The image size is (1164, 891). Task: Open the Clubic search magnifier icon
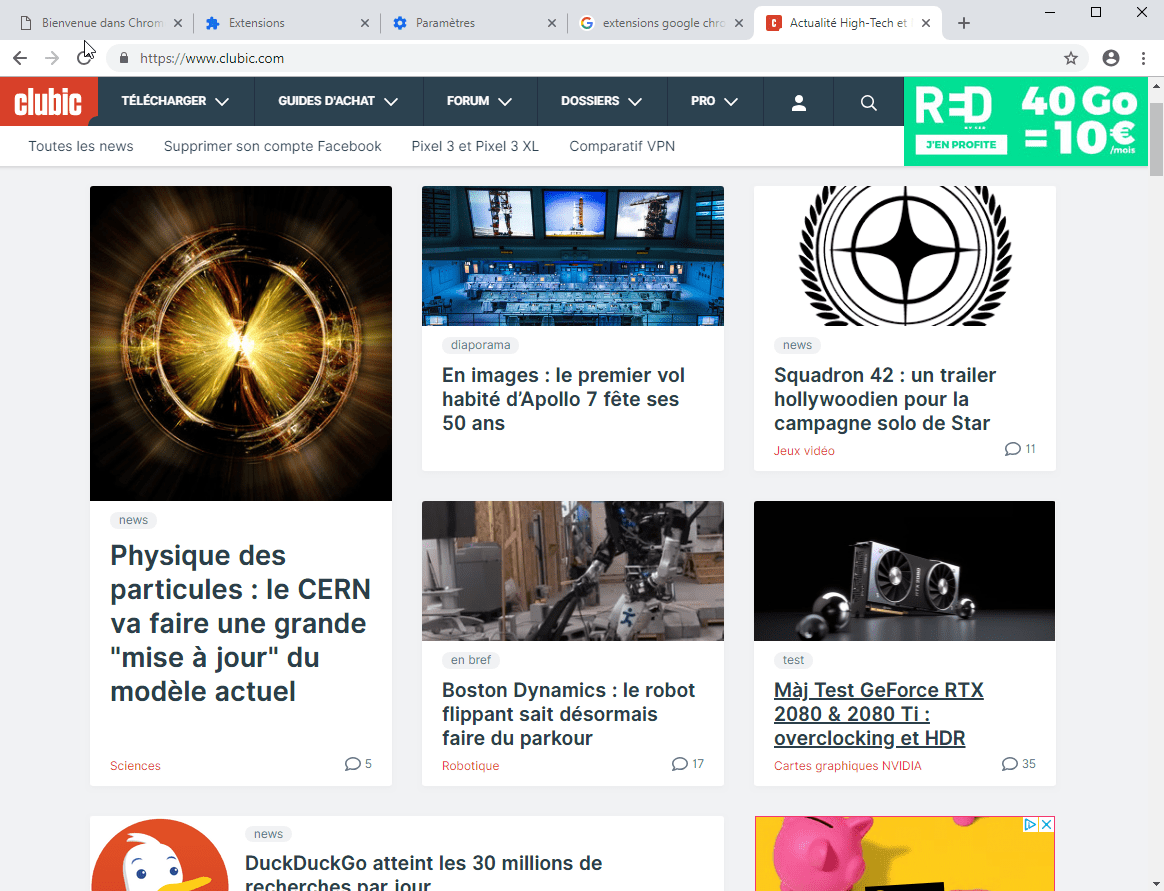point(869,102)
